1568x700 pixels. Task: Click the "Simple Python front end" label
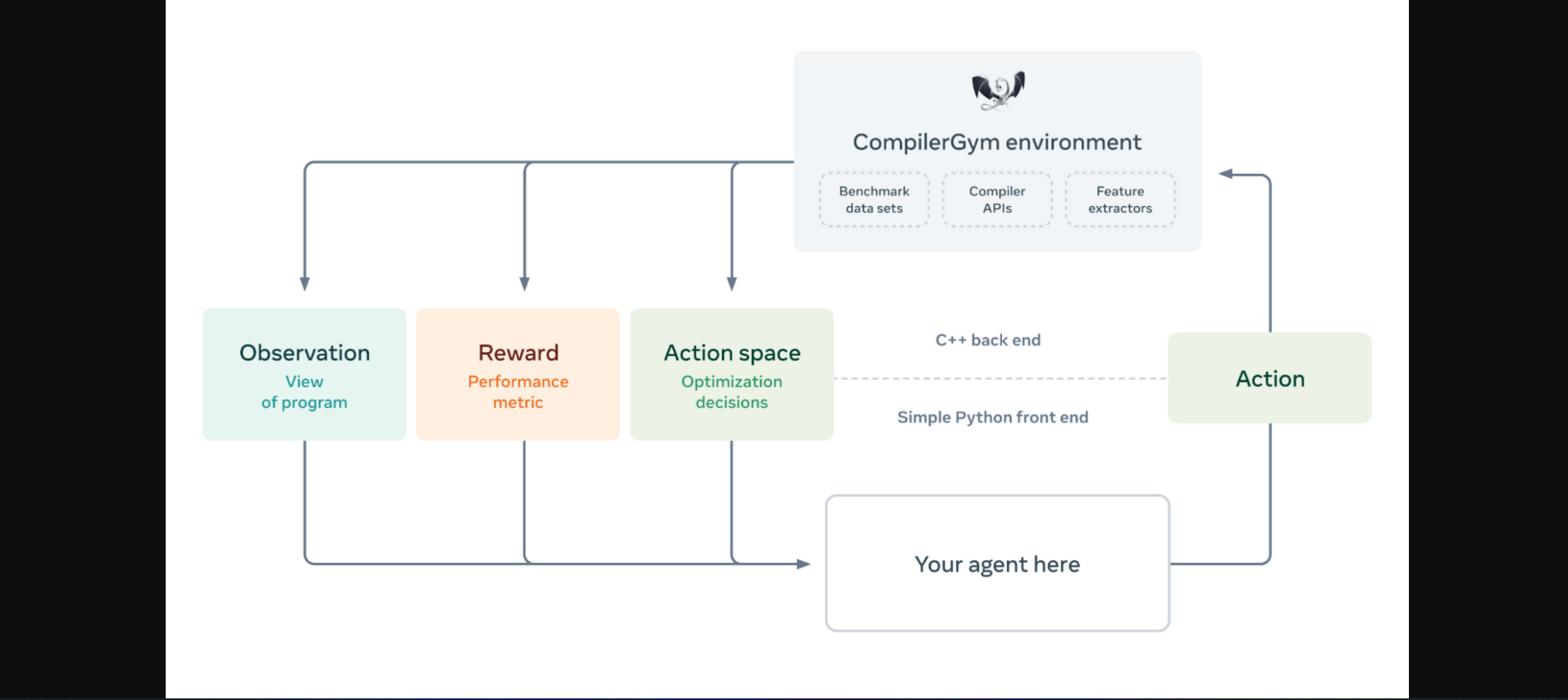tap(993, 417)
